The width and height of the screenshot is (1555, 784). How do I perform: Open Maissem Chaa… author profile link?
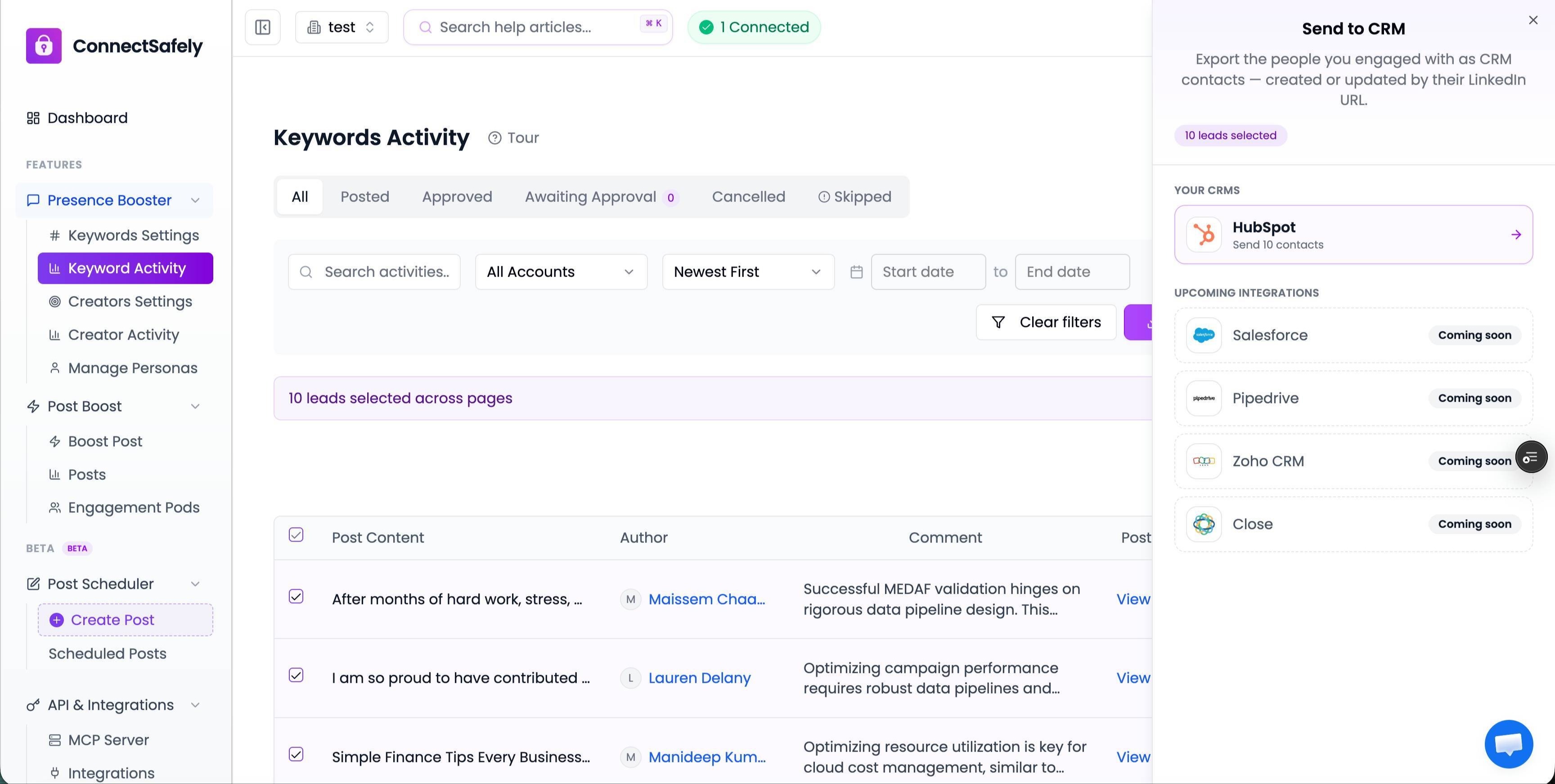point(707,599)
